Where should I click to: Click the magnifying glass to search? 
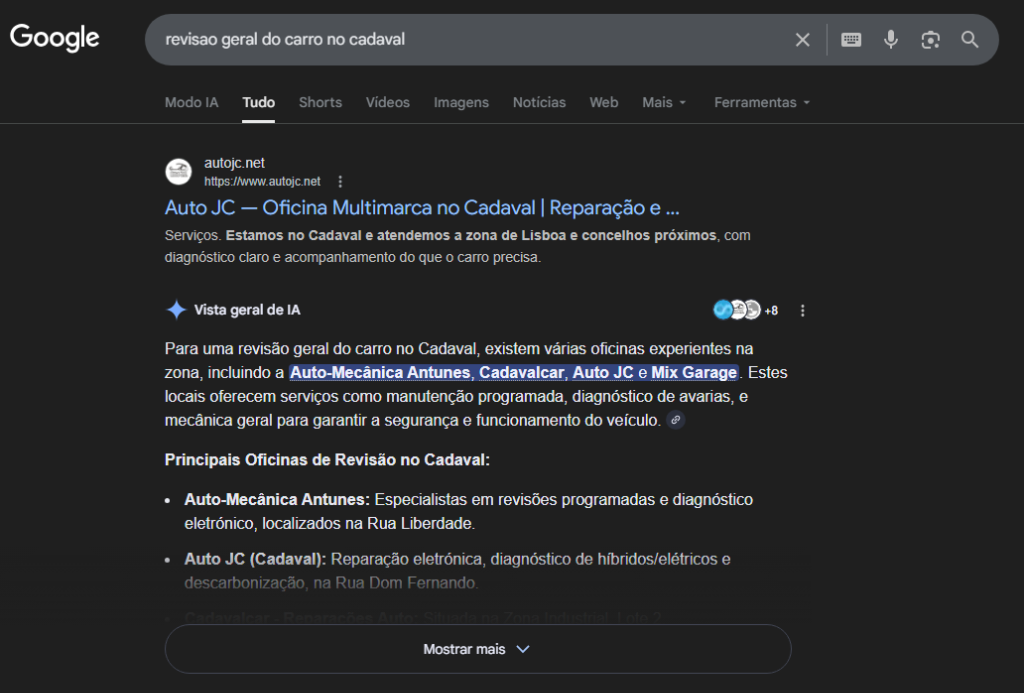969,40
